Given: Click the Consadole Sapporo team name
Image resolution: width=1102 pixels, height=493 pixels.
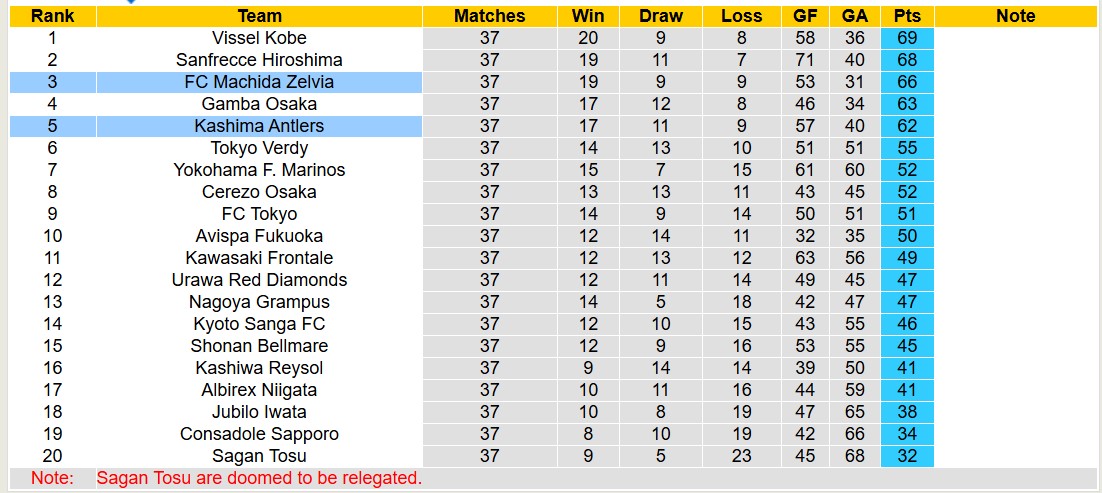Looking at the screenshot, I should pos(259,434).
